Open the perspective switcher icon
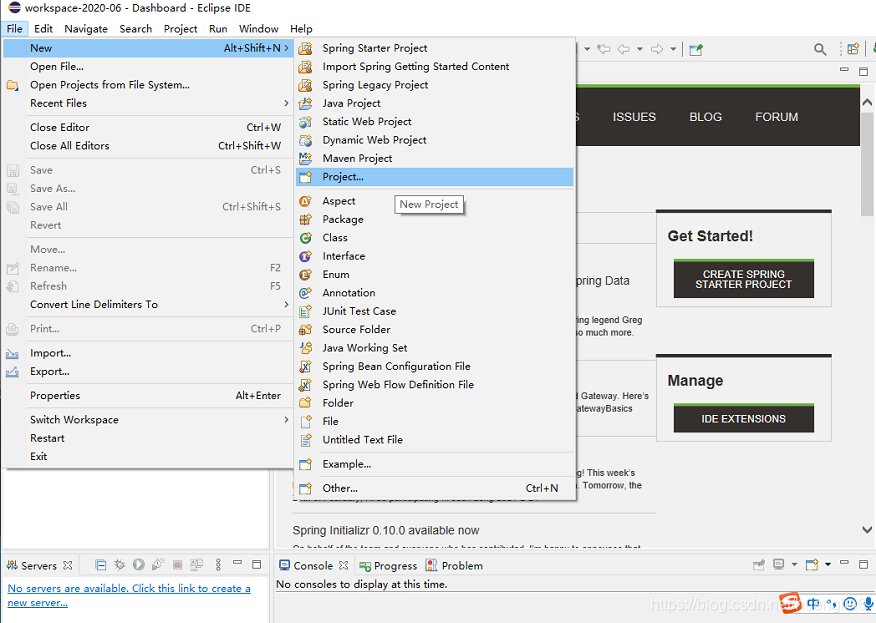876x623 pixels. (852, 48)
